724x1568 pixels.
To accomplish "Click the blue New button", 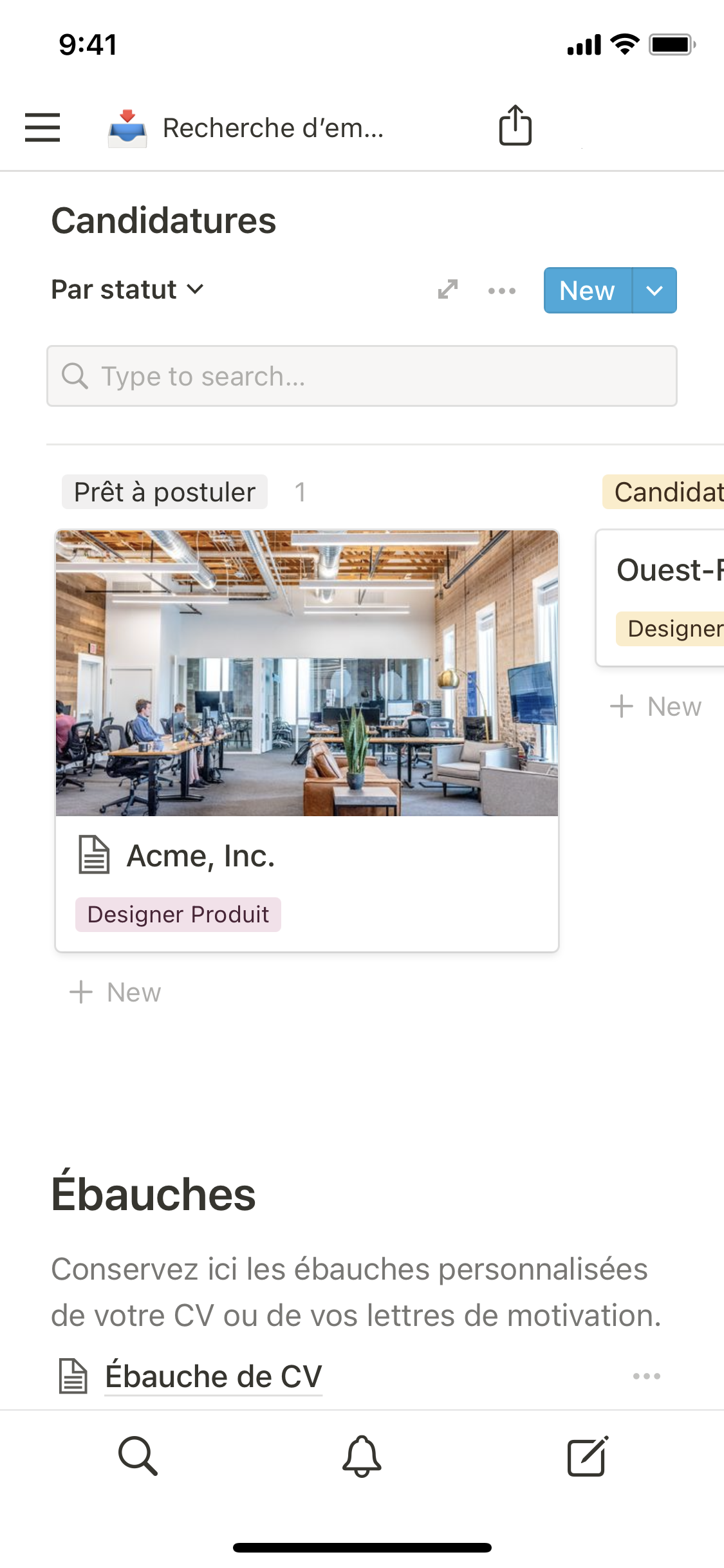I will [x=587, y=291].
